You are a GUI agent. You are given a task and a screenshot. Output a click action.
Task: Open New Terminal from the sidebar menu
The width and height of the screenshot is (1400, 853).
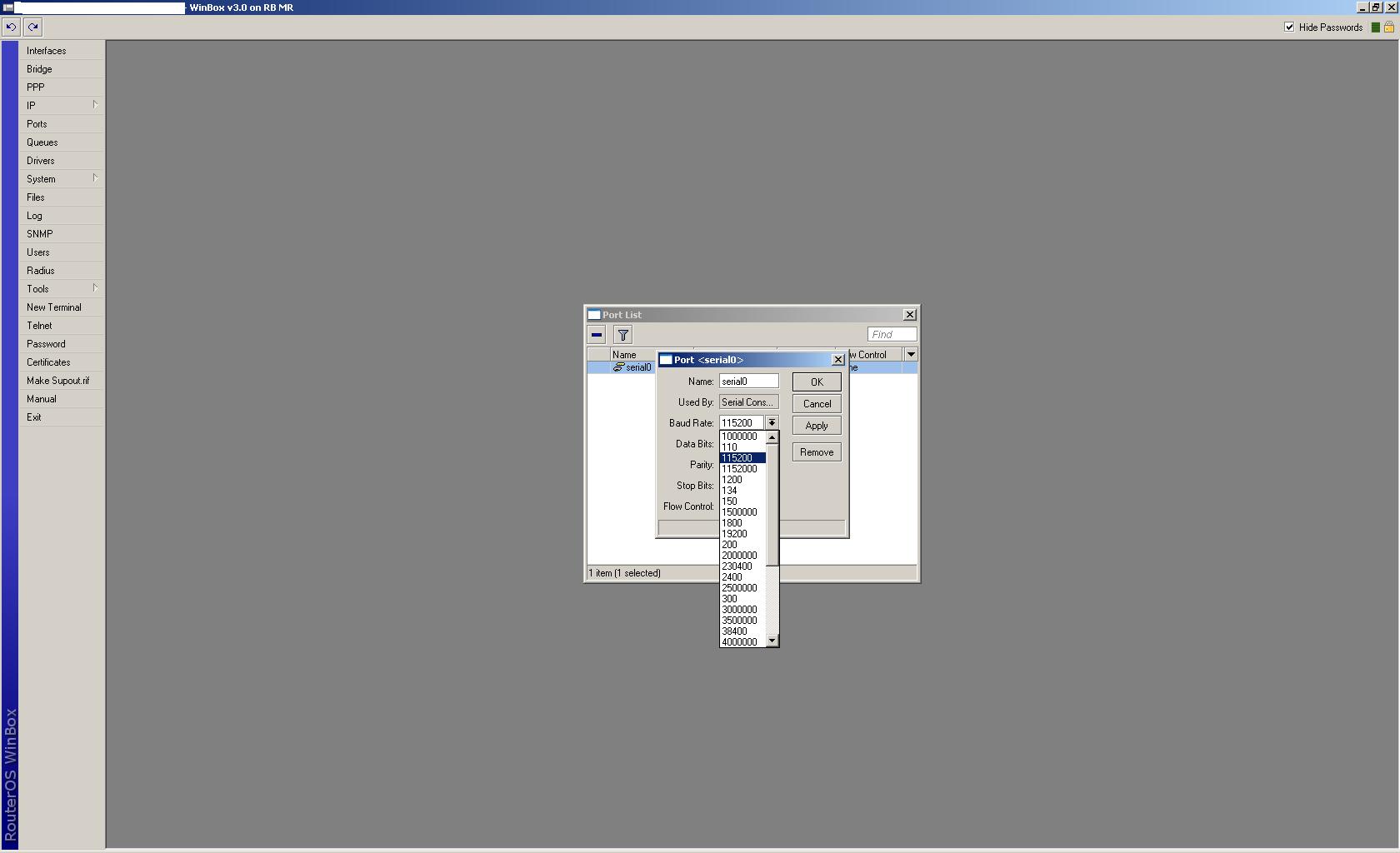tap(55, 307)
